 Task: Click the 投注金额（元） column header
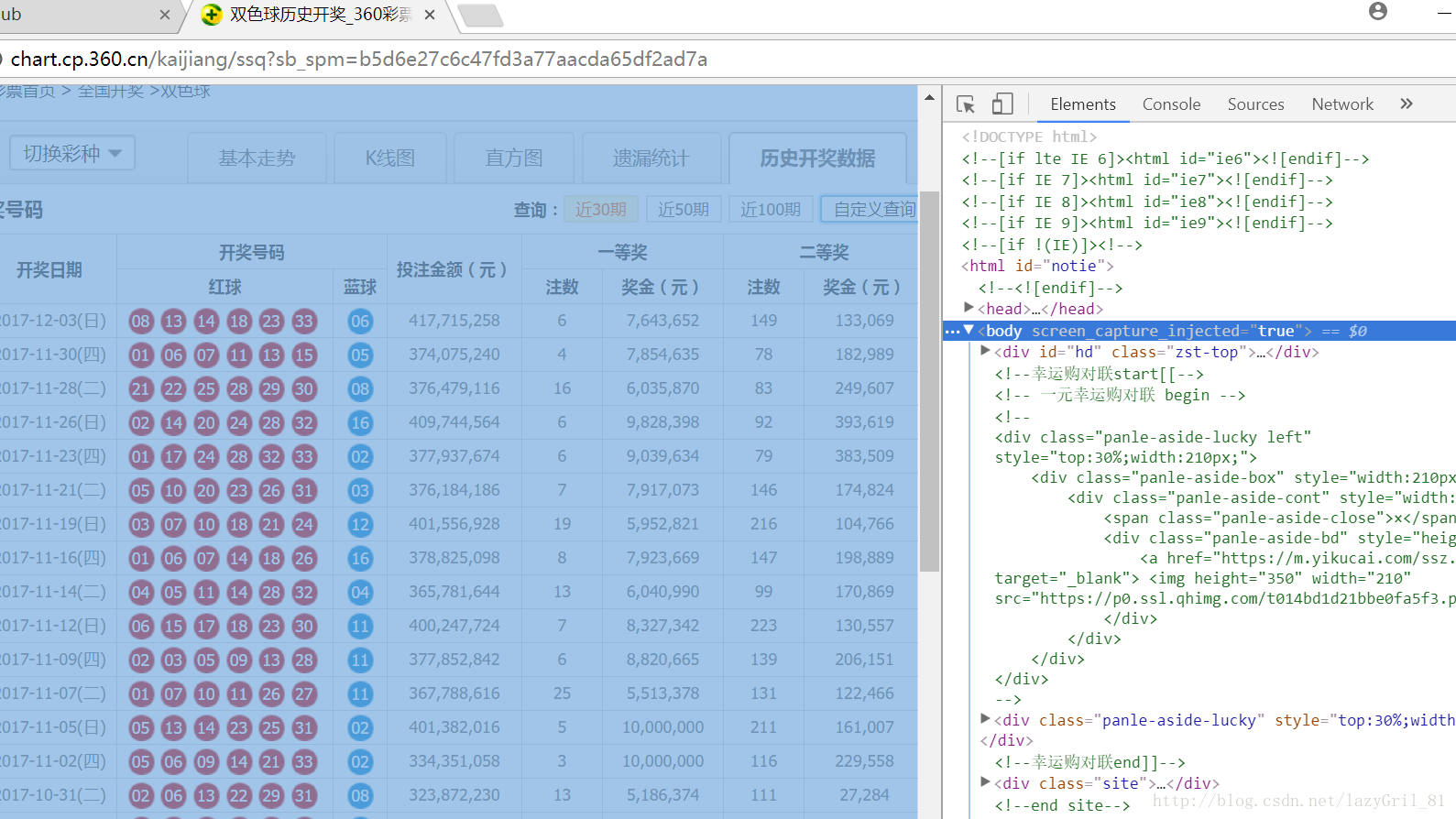[454, 270]
